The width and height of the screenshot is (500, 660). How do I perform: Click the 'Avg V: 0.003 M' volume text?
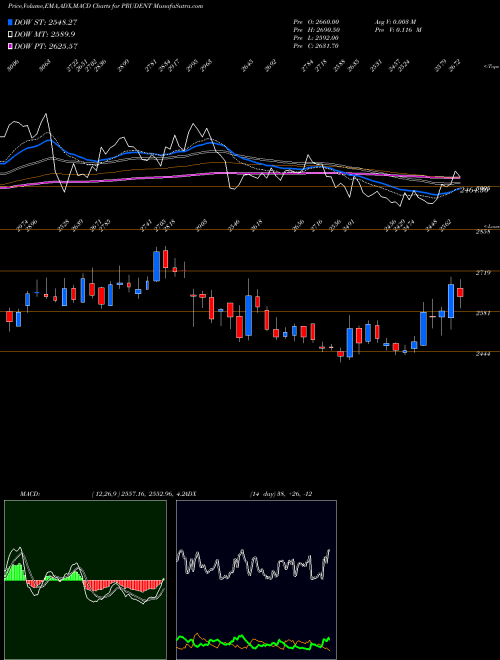click(x=395, y=21)
